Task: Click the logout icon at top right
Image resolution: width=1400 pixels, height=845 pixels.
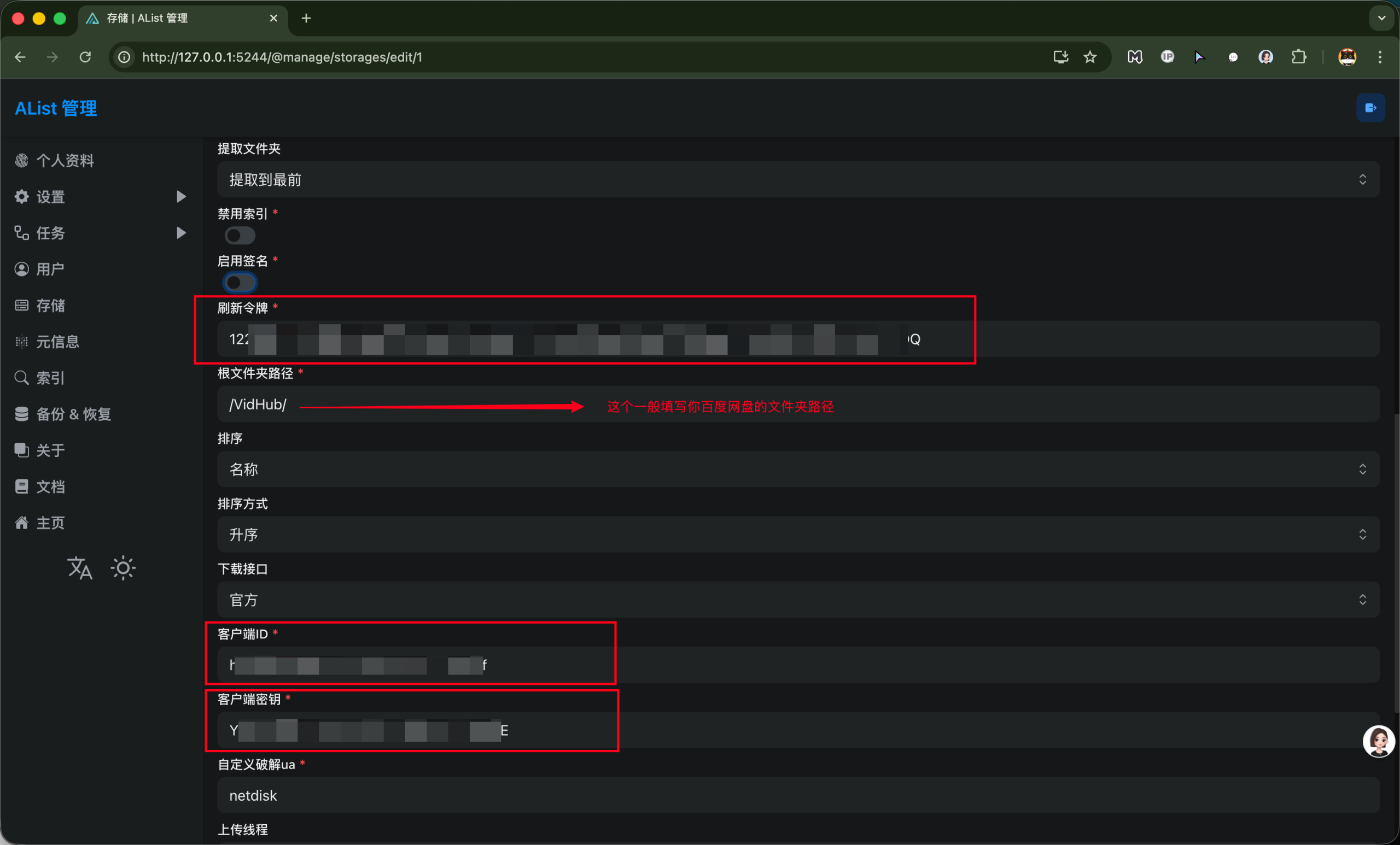Action: click(1370, 108)
